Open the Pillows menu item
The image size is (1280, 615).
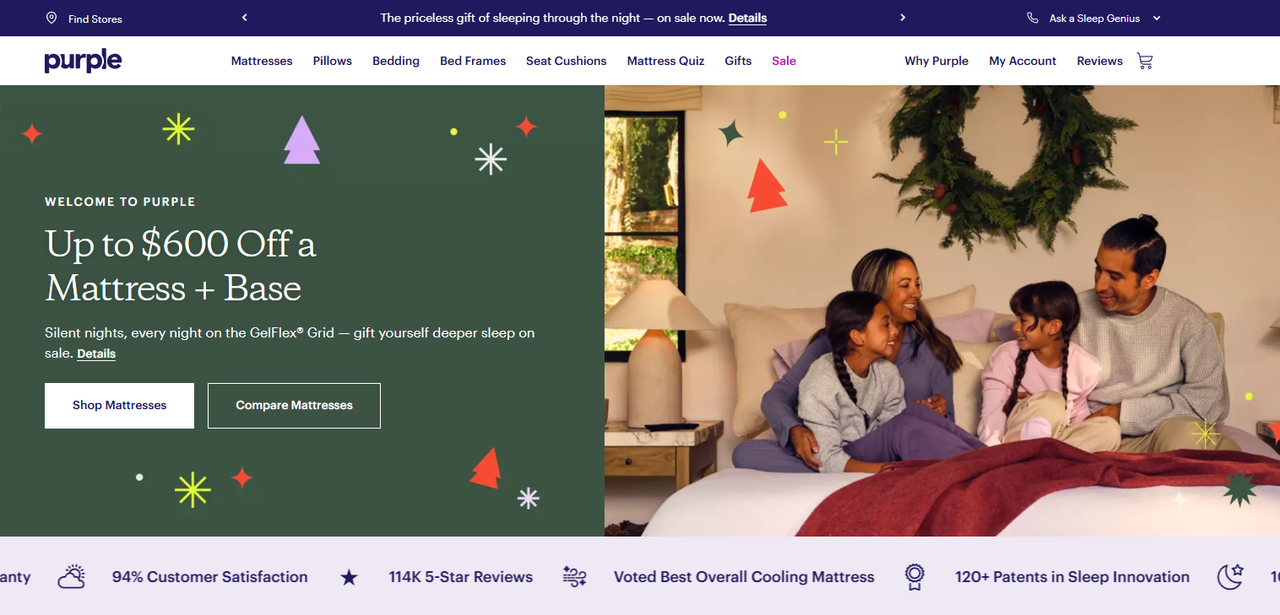click(x=332, y=61)
